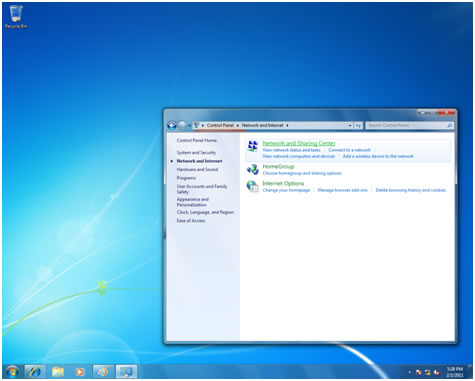Open User Accounts and Family Safety
This screenshot has height=381, width=475.
(x=202, y=189)
